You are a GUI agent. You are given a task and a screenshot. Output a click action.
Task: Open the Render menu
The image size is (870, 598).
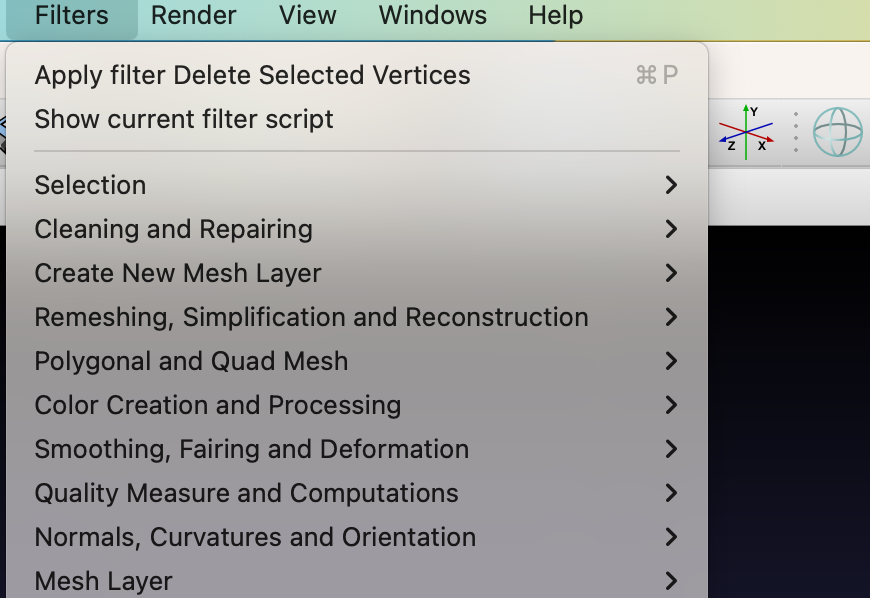tap(193, 16)
